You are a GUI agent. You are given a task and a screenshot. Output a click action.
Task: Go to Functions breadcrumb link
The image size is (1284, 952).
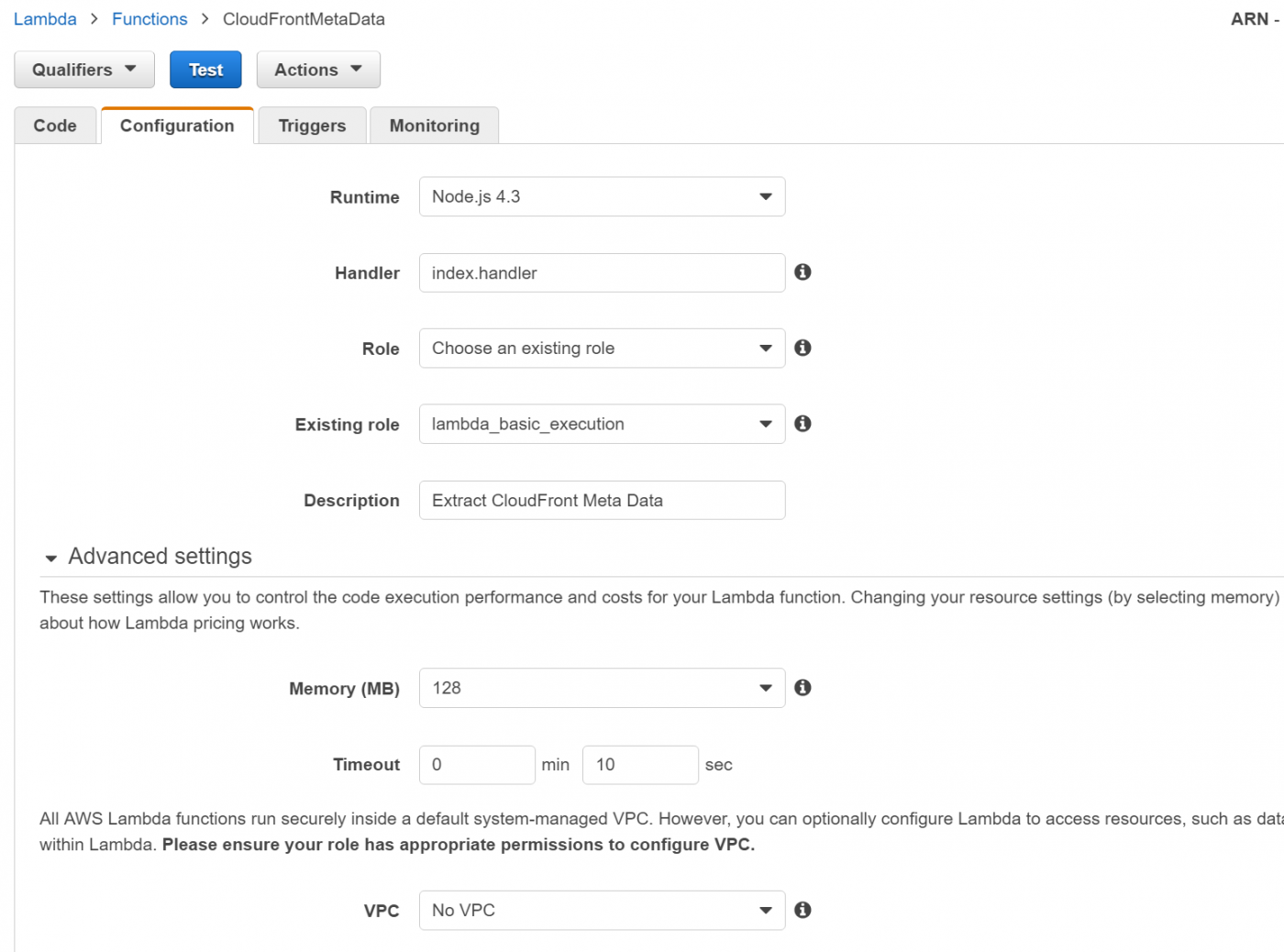(149, 19)
